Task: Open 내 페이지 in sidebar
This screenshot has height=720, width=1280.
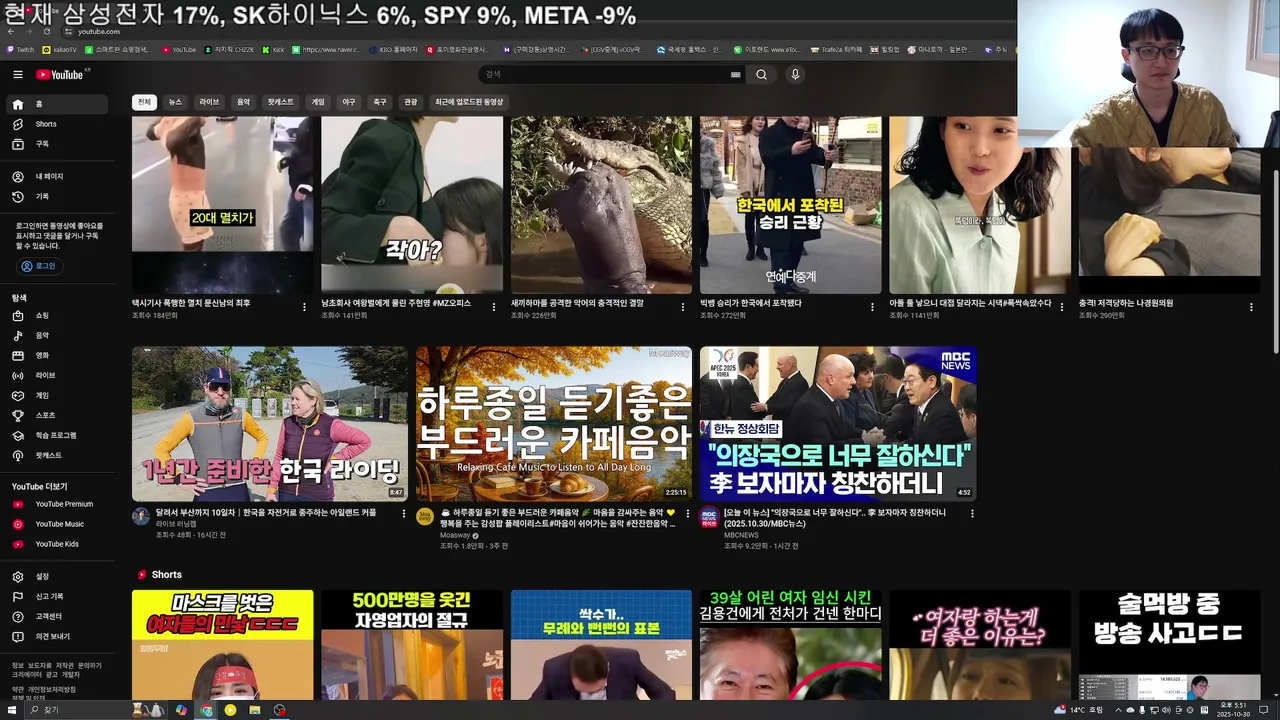Action: (x=59, y=176)
